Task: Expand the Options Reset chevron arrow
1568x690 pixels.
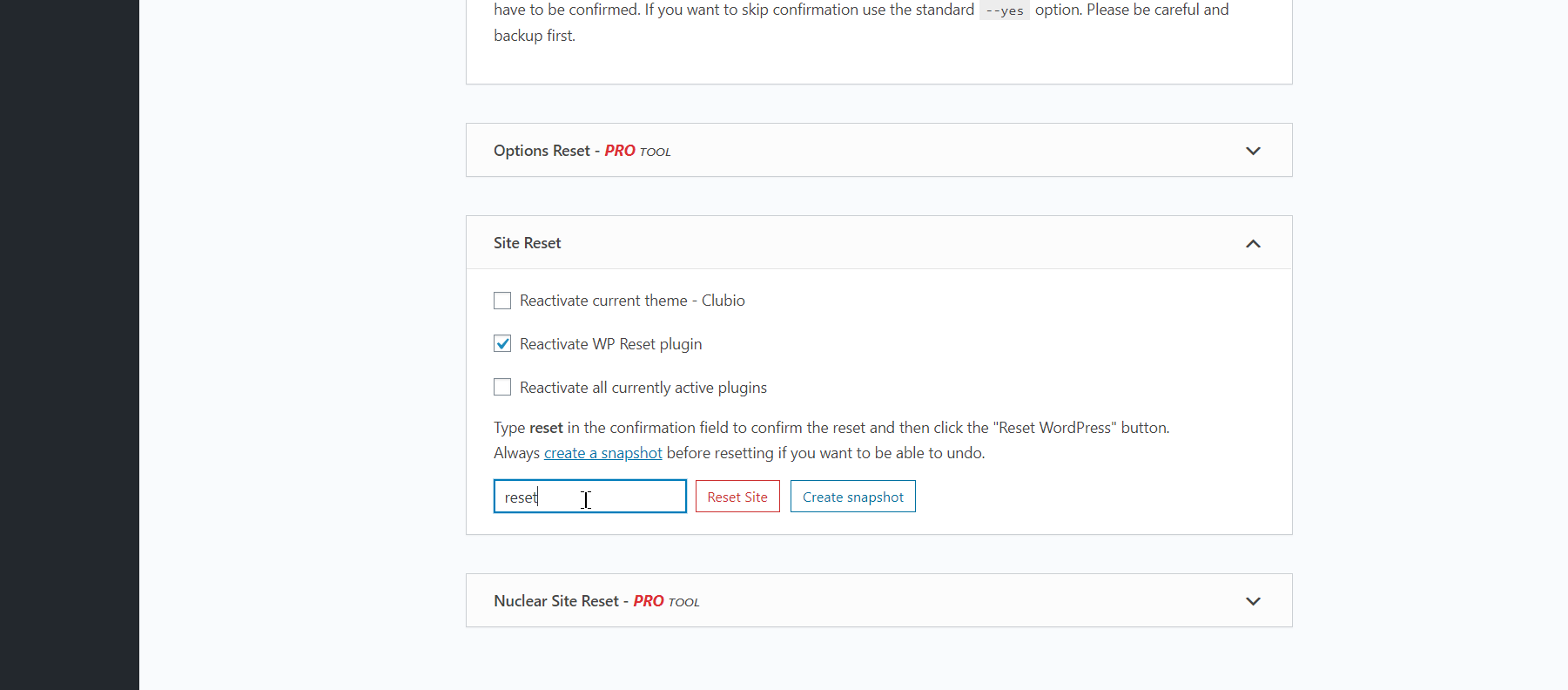Action: pos(1253,151)
